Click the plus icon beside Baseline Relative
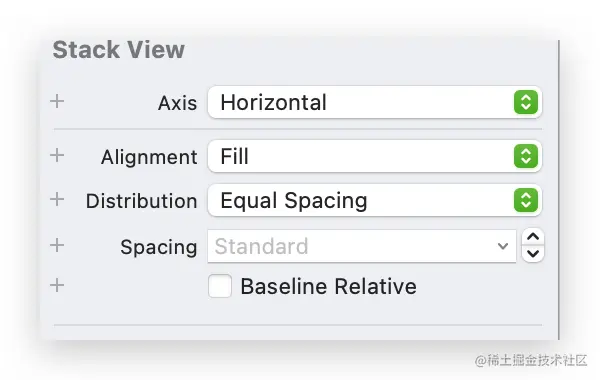Viewport: 600px width, 380px height. [57, 285]
